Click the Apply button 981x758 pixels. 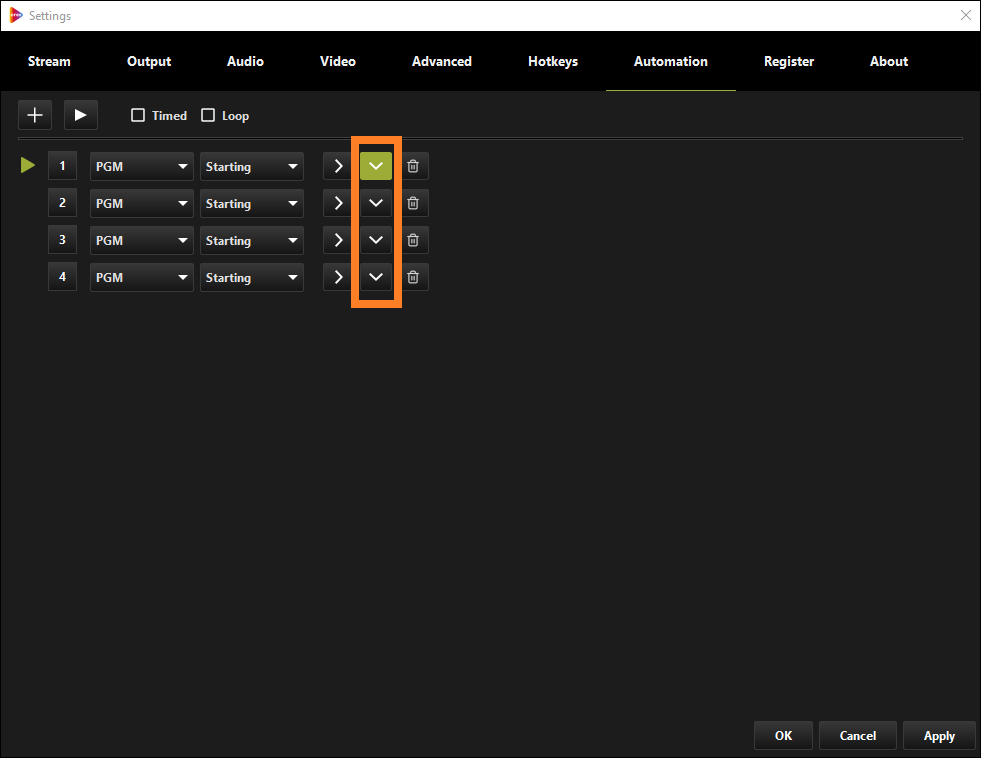939,735
